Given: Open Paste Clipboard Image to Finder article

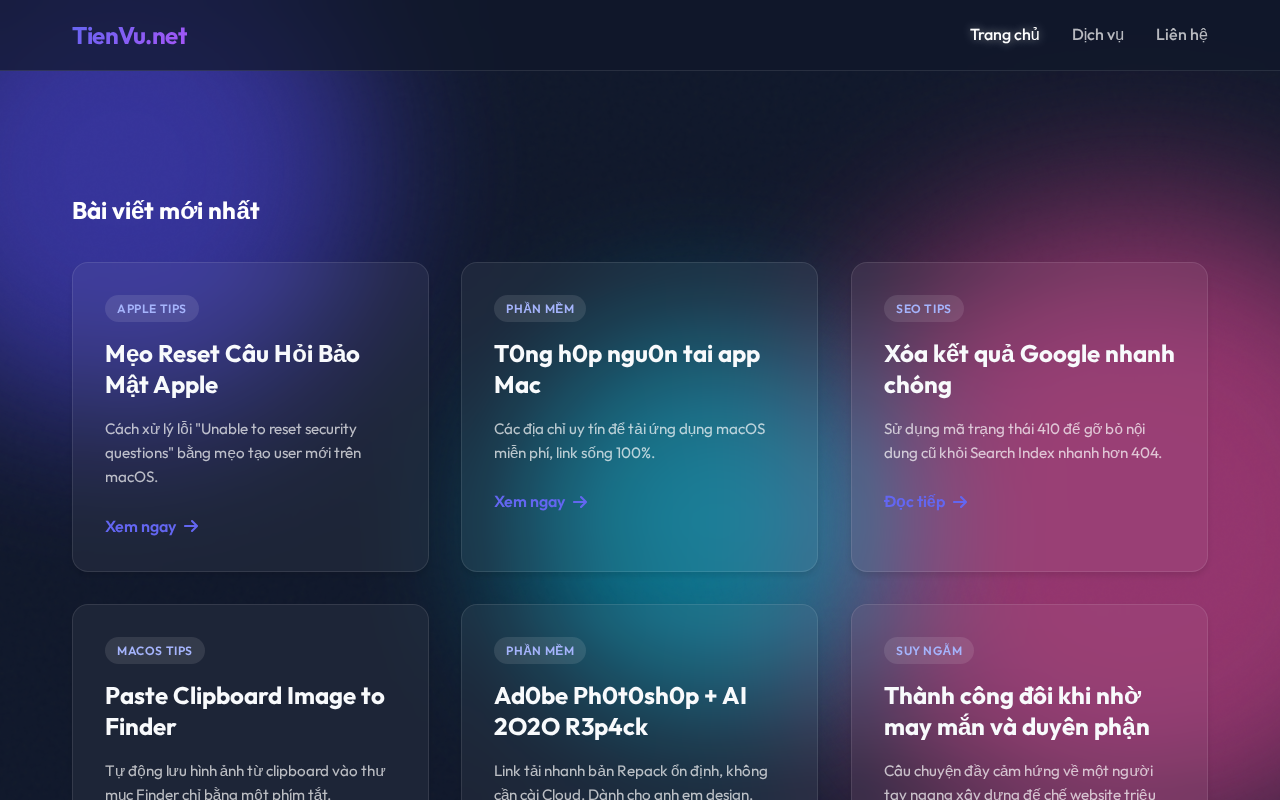Looking at the screenshot, I should point(245,711).
